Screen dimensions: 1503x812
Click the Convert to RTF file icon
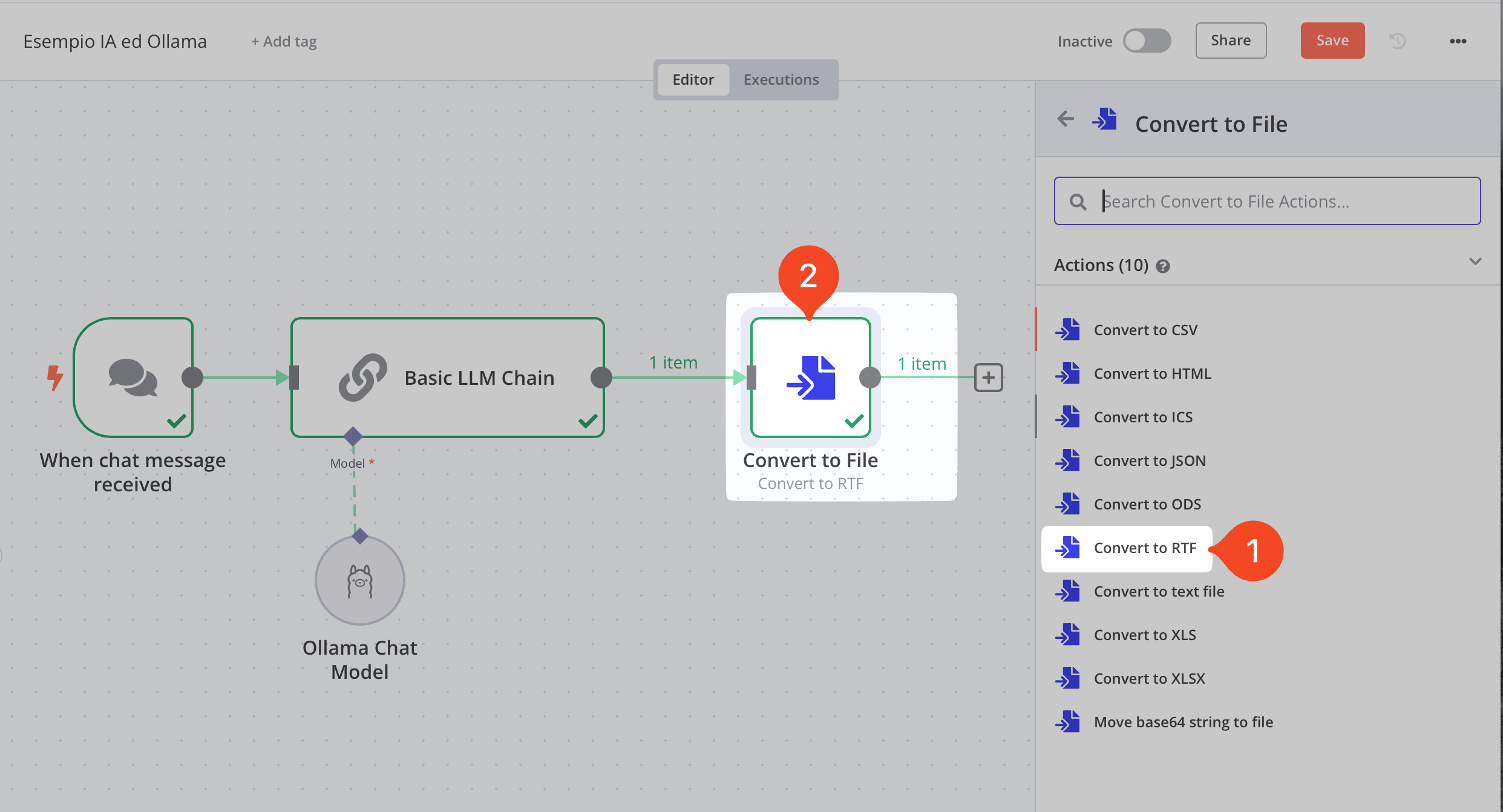pyautogui.click(x=1068, y=548)
